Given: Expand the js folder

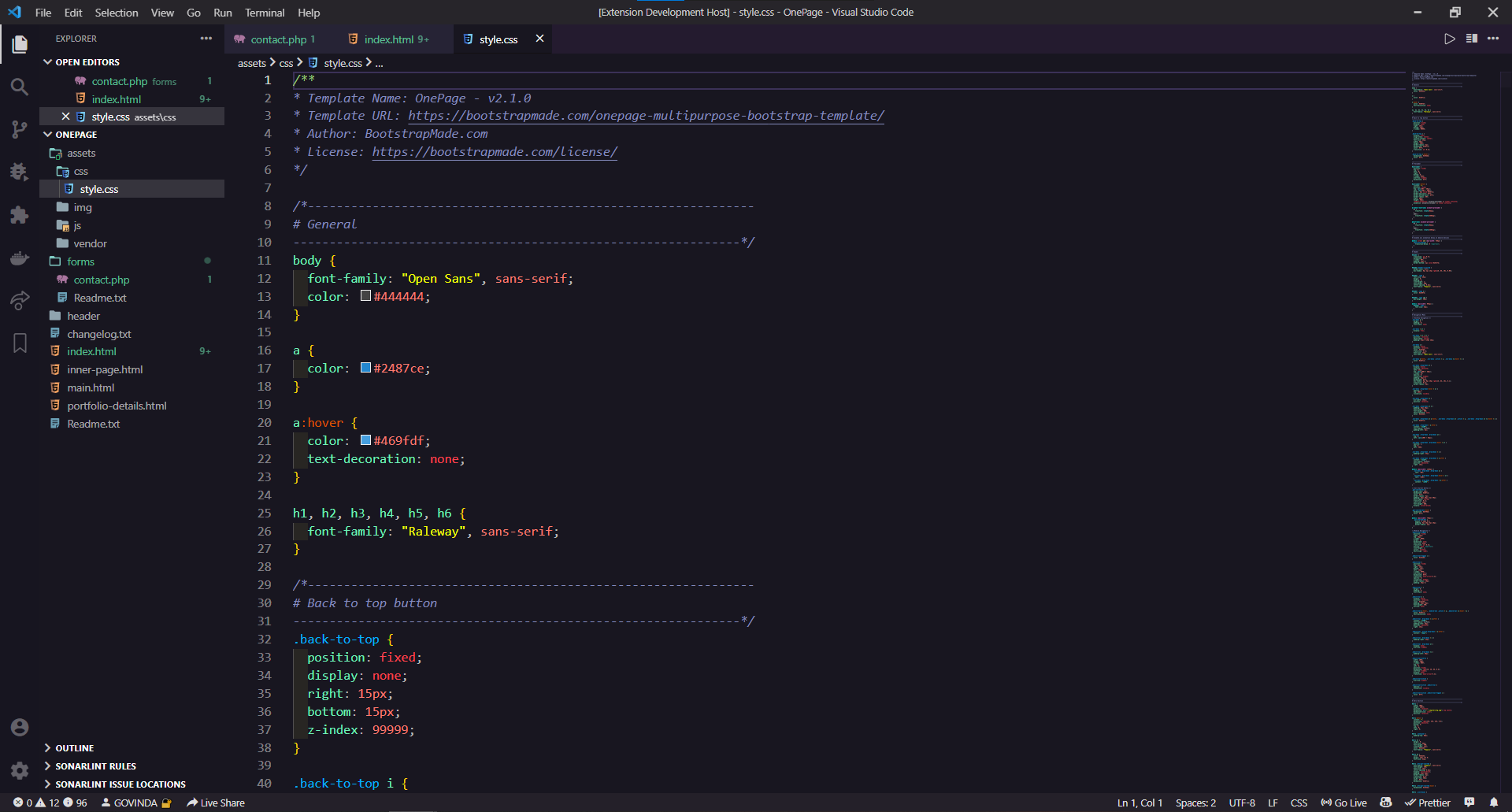Looking at the screenshot, I should tap(132, 225).
